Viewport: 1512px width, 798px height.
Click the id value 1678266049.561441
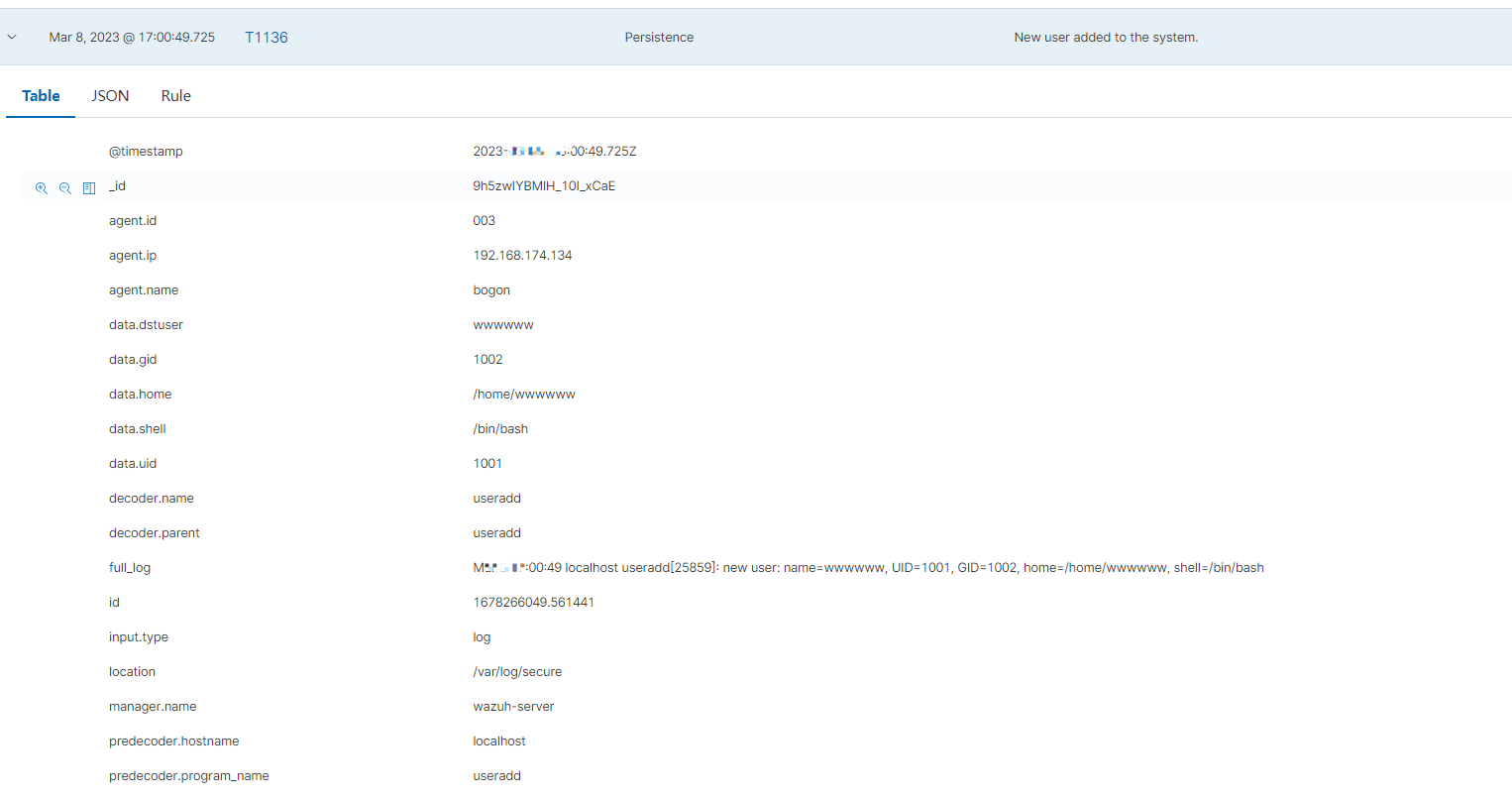[533, 603]
